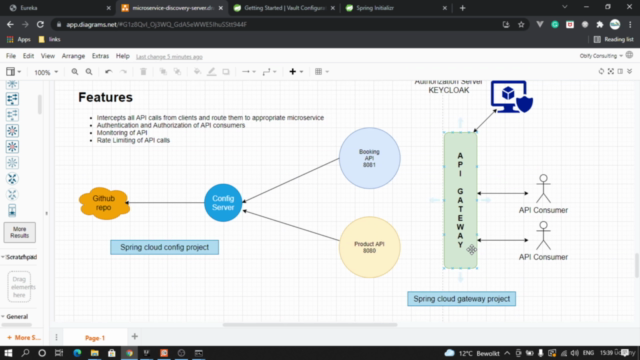The height and width of the screenshot is (360, 640).
Task: Open the Chrome extensions puzzle icon
Action: (600, 24)
